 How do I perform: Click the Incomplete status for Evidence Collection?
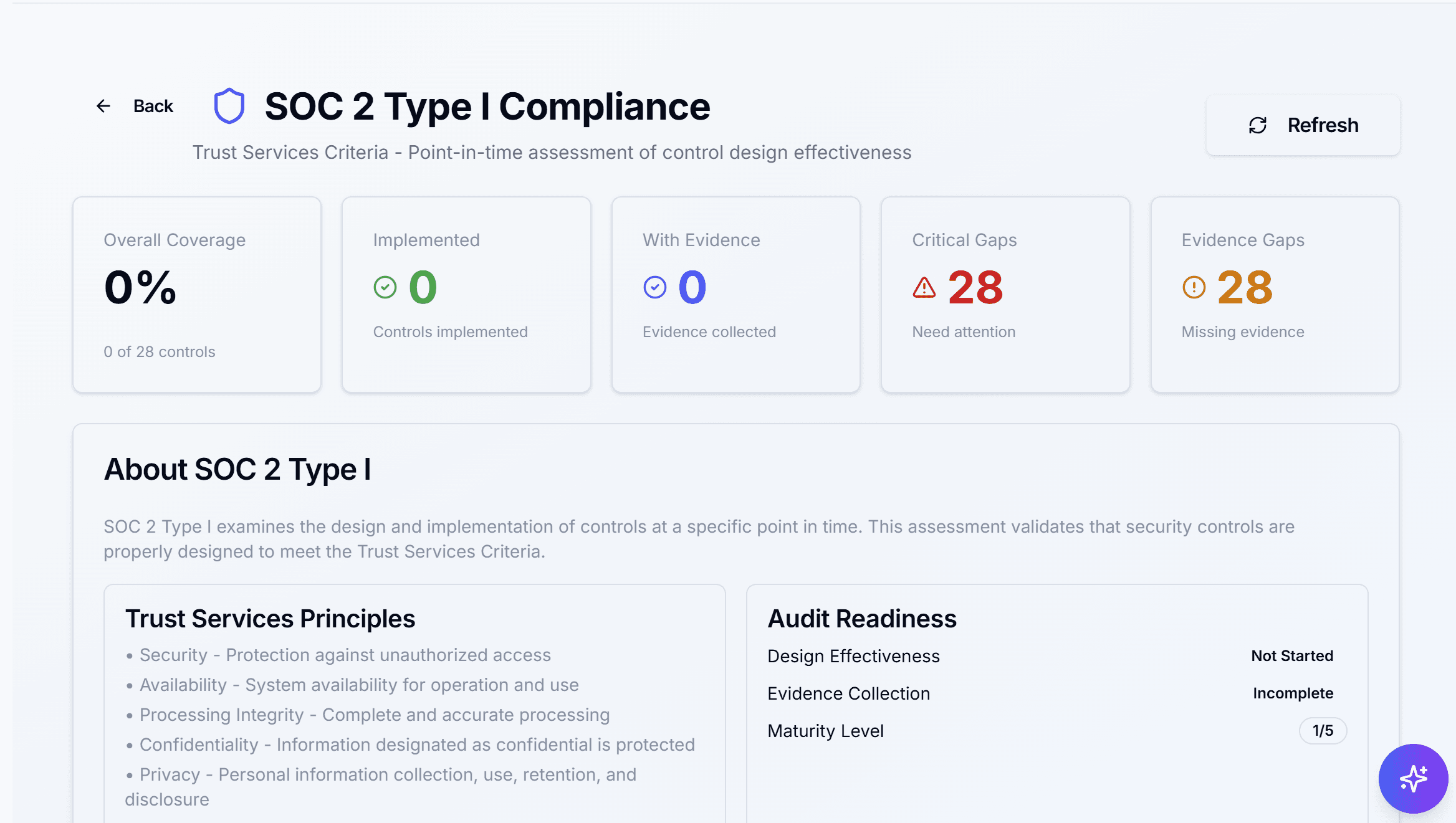(x=1293, y=693)
